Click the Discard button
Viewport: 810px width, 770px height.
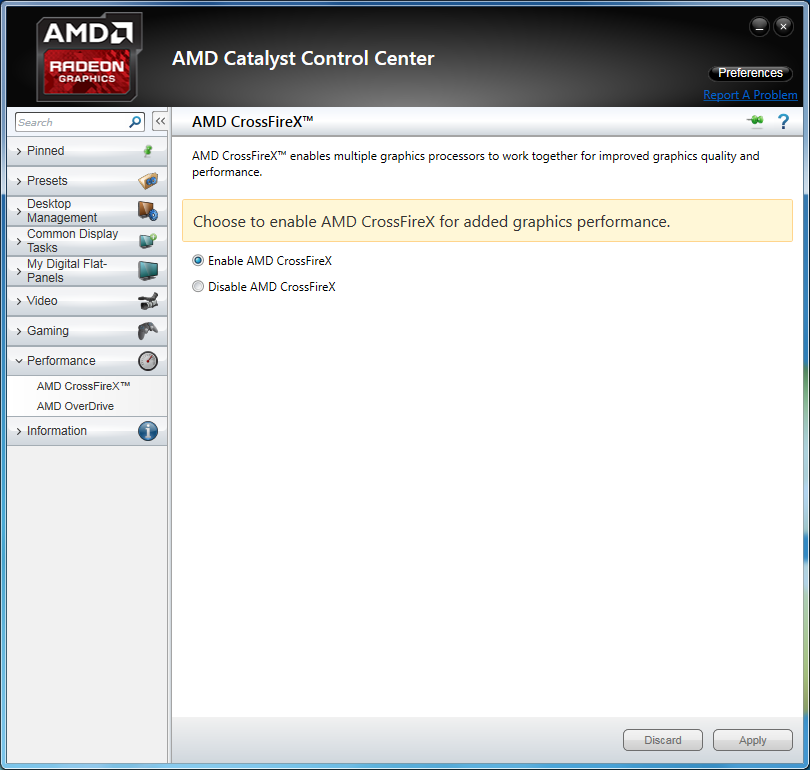(663, 740)
